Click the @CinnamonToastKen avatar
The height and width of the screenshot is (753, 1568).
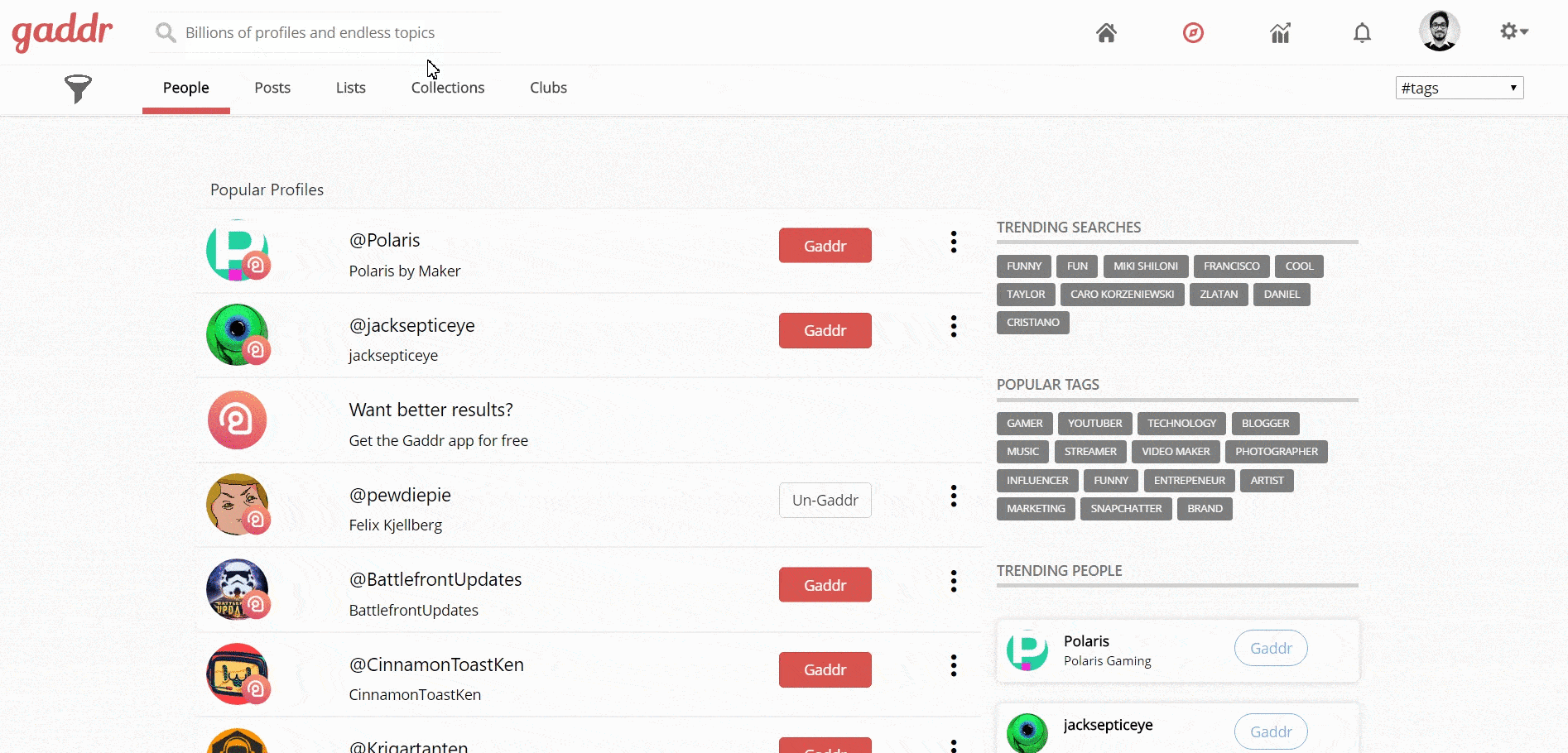click(x=238, y=674)
